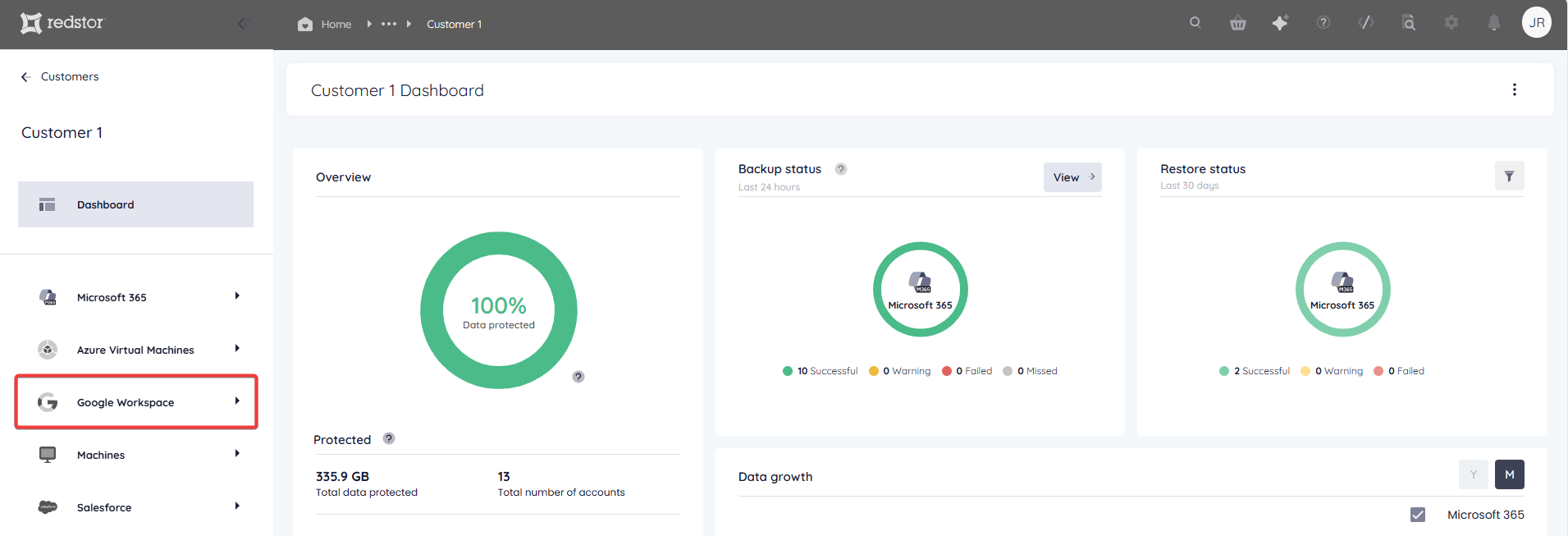Viewport: 1568px width, 536px height.
Task: Click the '0 Failed' backup legend
Action: click(x=967, y=371)
